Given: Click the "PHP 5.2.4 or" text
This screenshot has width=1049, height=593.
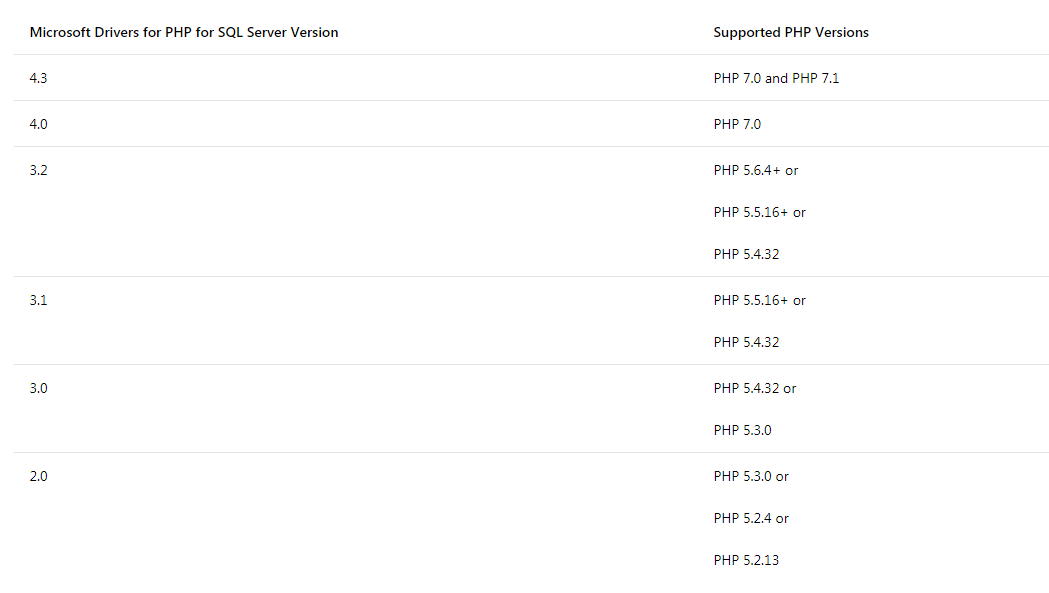Looking at the screenshot, I should 751,518.
